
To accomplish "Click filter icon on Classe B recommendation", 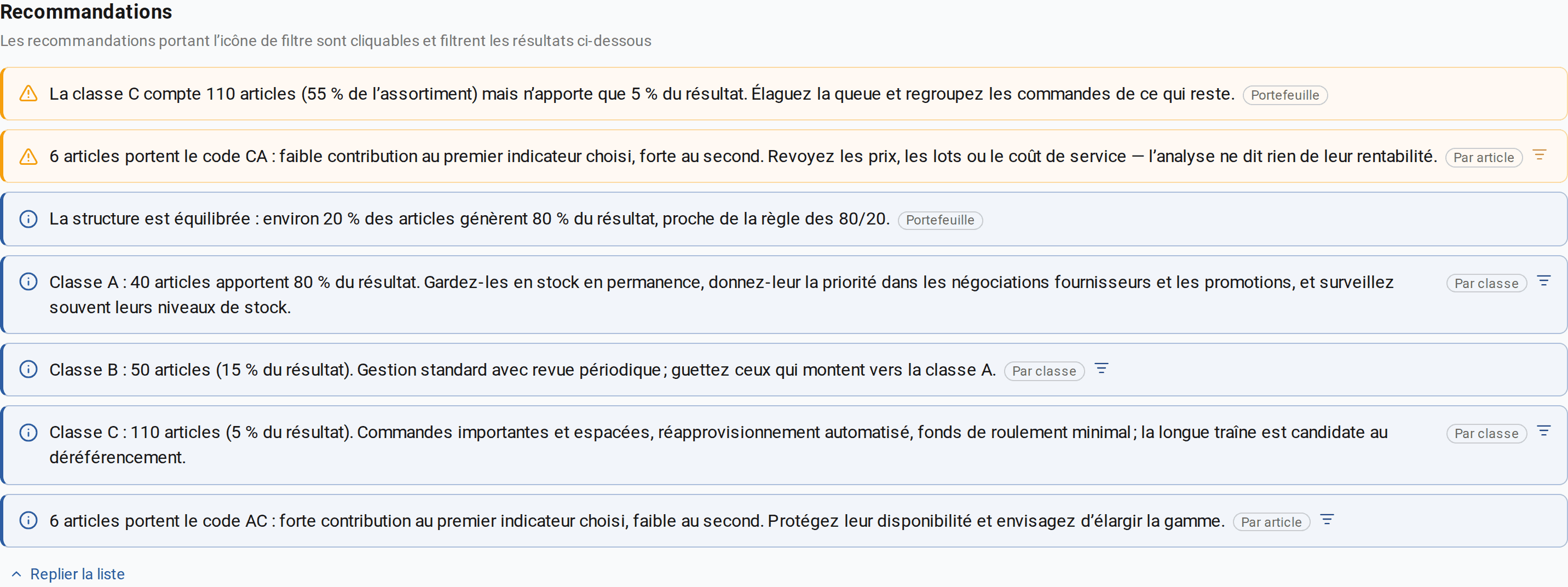I will point(1101,369).
